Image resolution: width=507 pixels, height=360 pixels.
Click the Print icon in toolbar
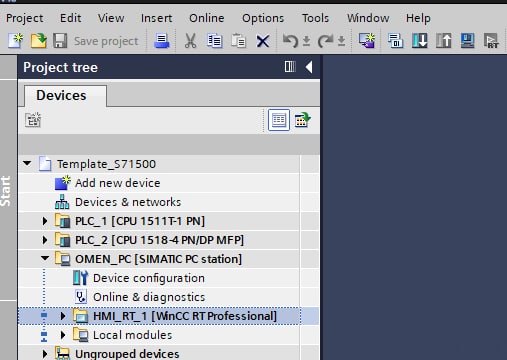tap(162, 41)
